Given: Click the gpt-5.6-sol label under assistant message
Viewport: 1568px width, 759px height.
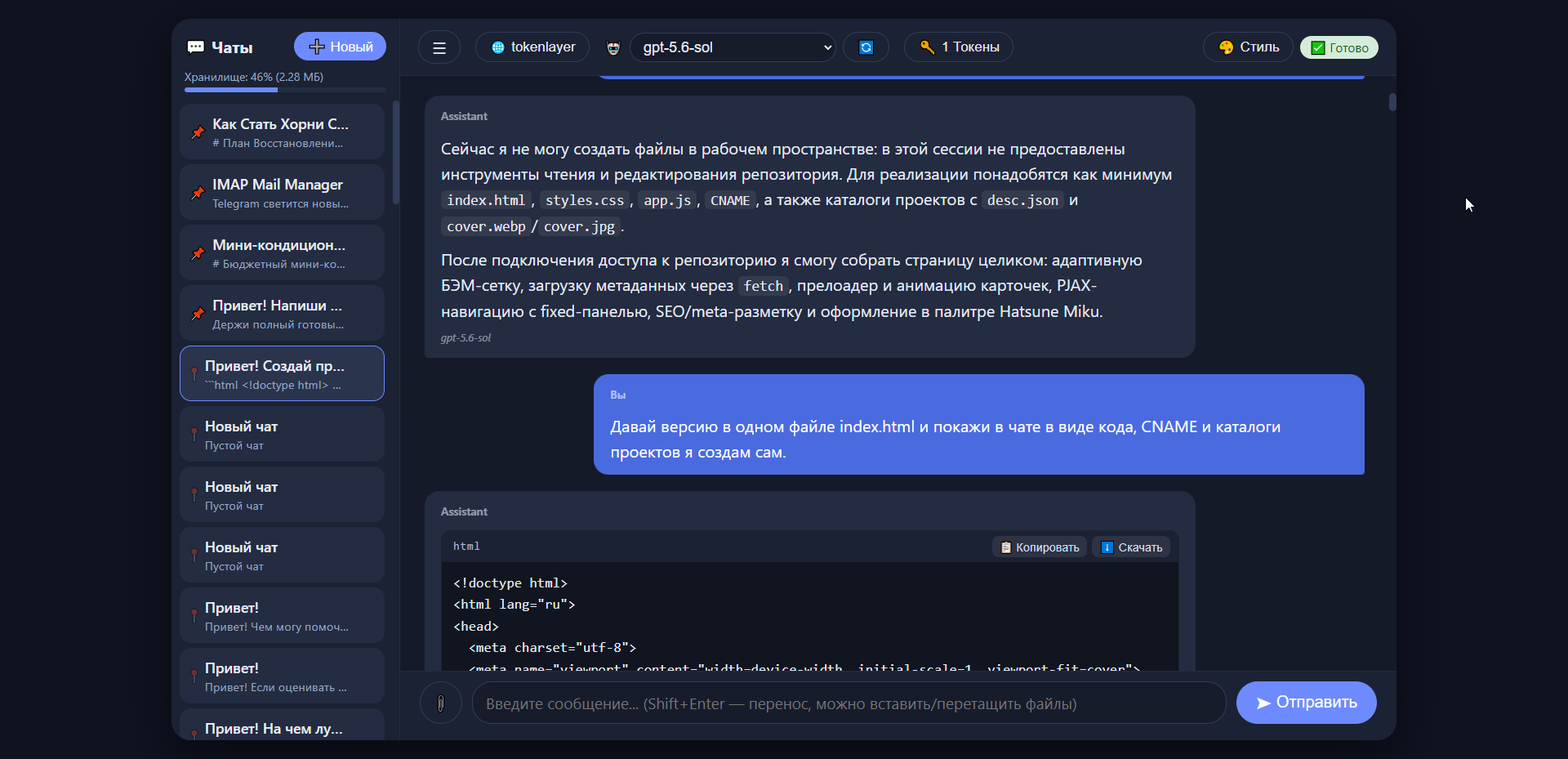Looking at the screenshot, I should coord(465,337).
